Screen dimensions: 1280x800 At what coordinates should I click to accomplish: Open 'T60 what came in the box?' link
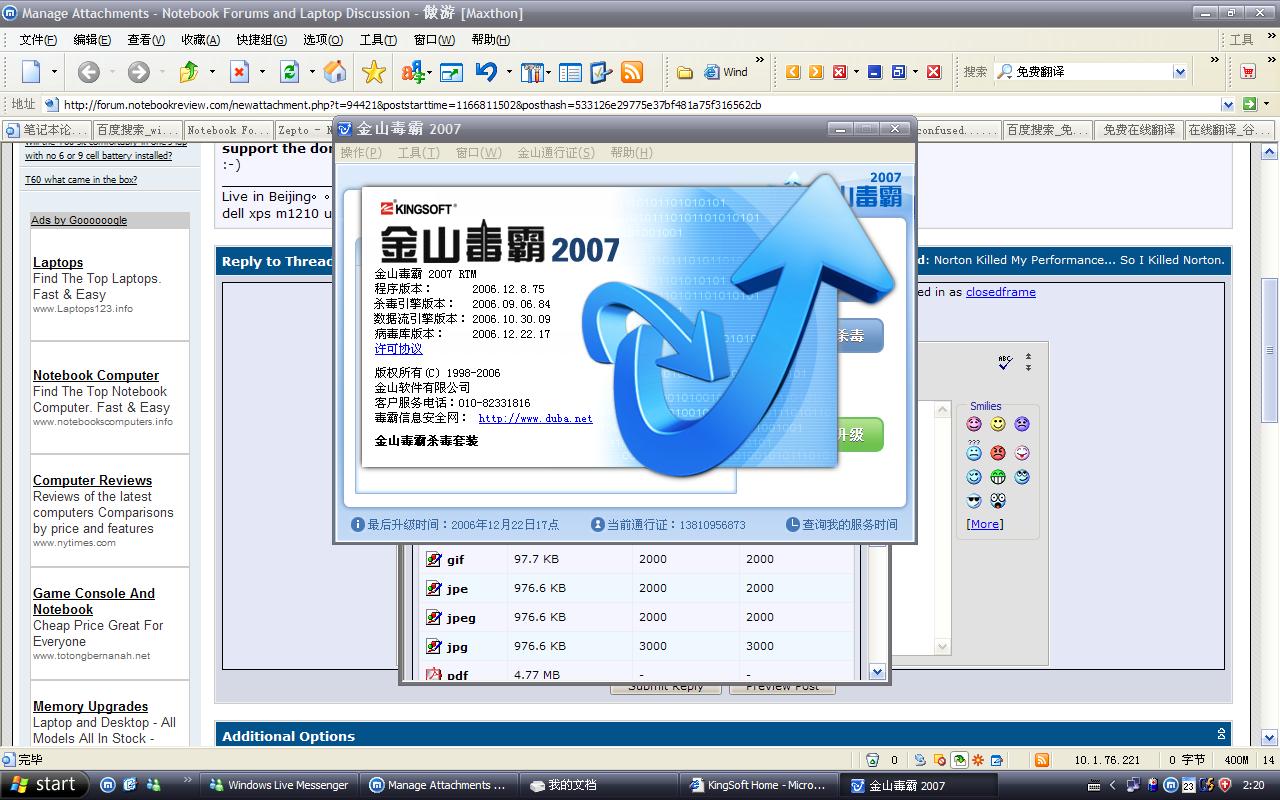click(81, 180)
